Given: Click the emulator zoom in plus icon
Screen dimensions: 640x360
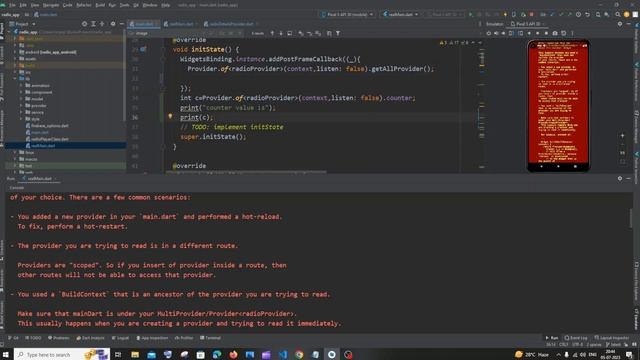Looking at the screenshot, I should 622,136.
